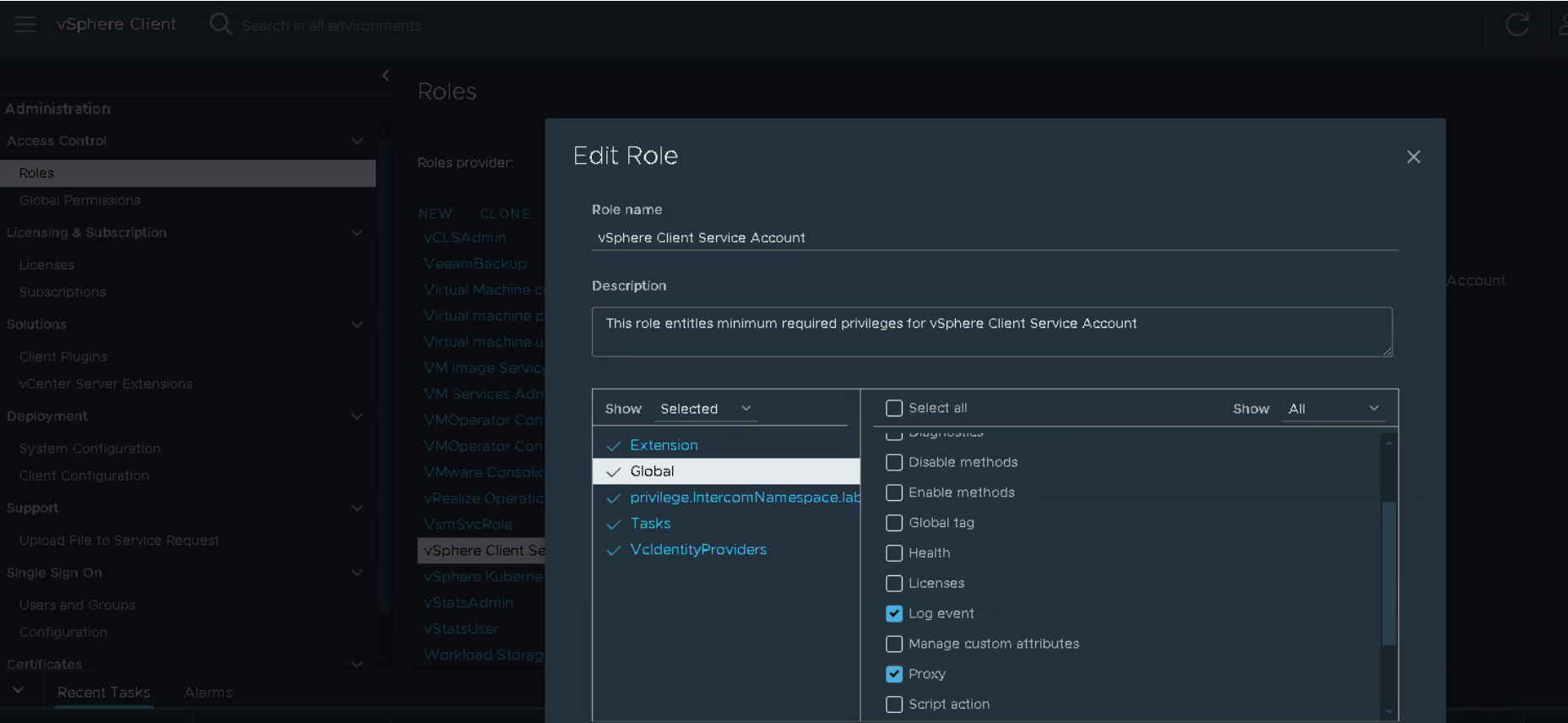Click the CLONE role button
Screen dimensions: 1568x723
click(x=505, y=214)
